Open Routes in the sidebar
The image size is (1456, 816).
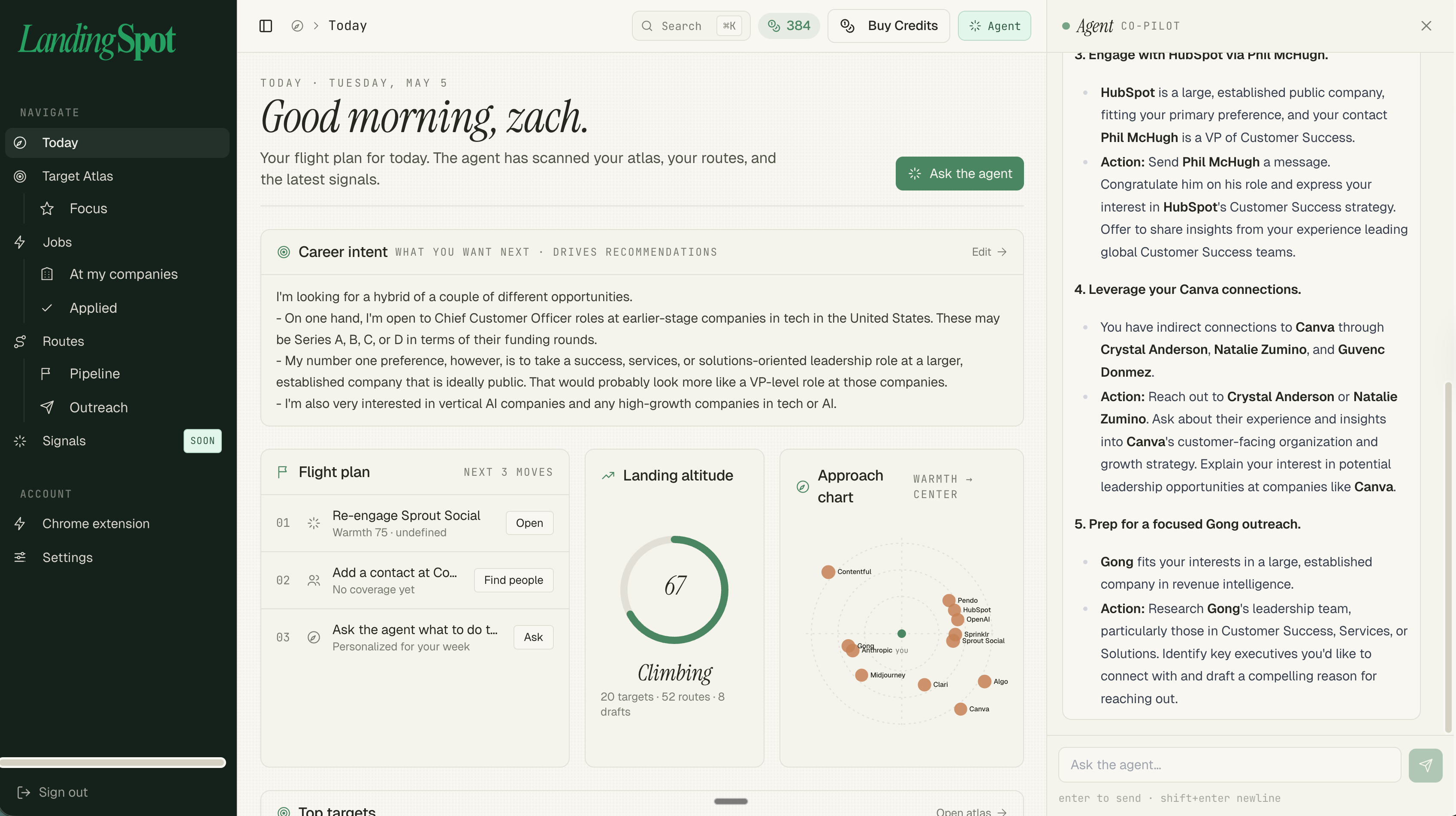117,342
